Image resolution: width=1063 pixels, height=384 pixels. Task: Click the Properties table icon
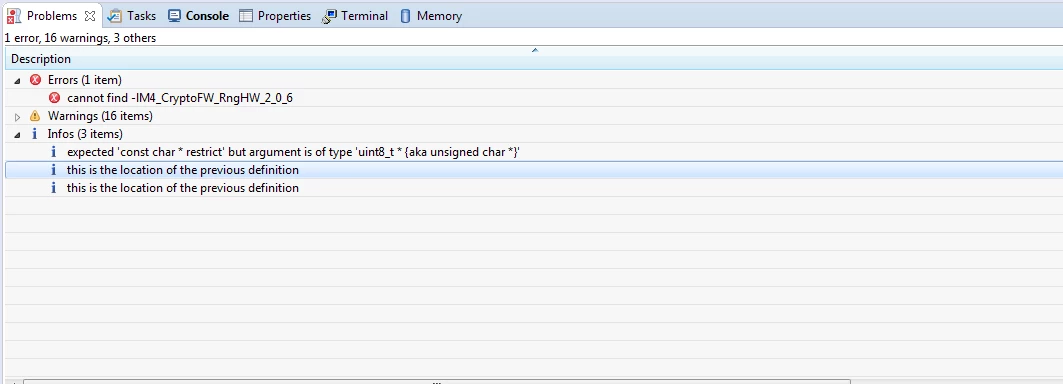click(x=246, y=16)
